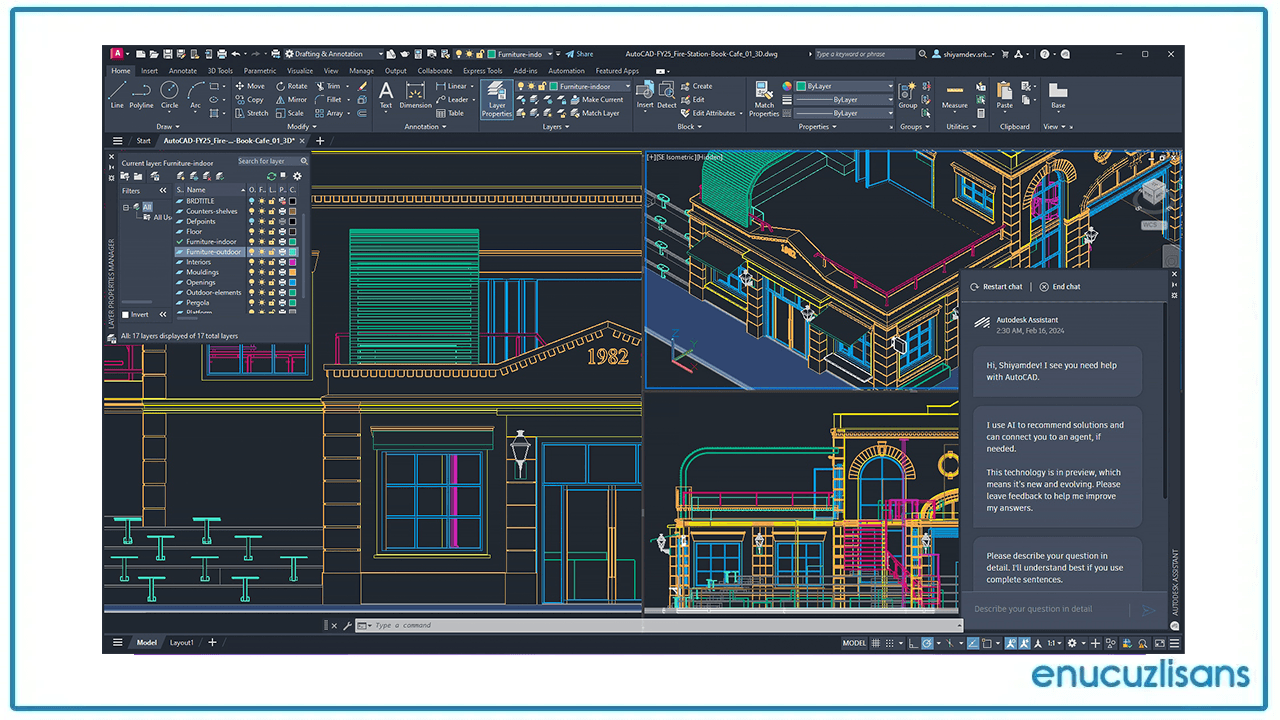
Task: Click the Make Current button
Action: tap(595, 100)
